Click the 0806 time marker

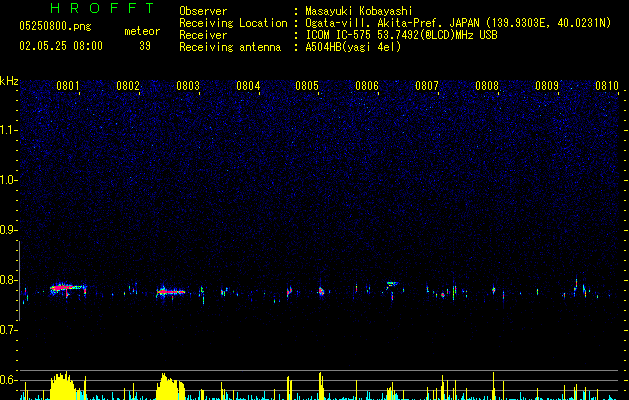tap(367, 86)
